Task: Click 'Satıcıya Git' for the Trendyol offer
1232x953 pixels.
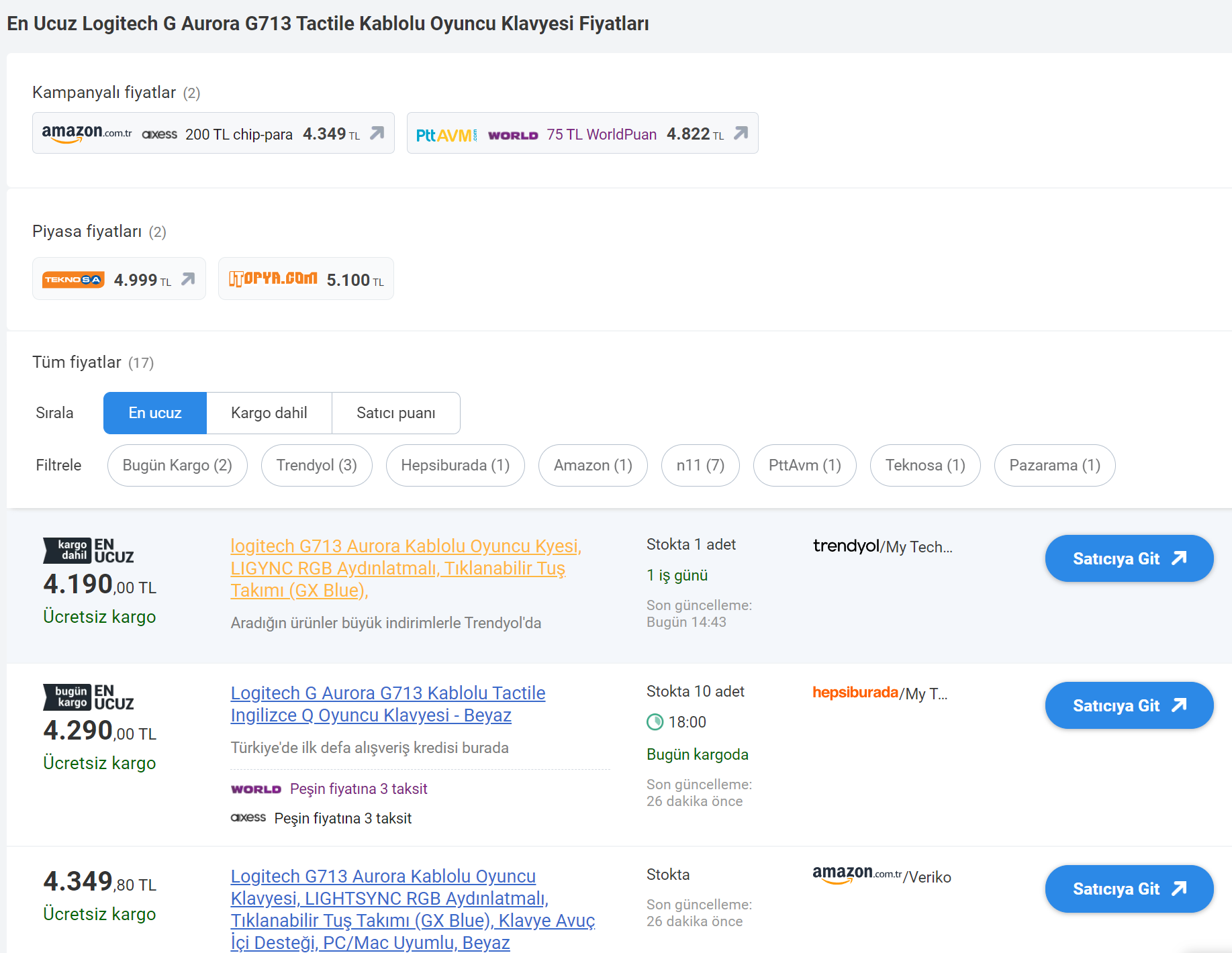Action: point(1129,558)
